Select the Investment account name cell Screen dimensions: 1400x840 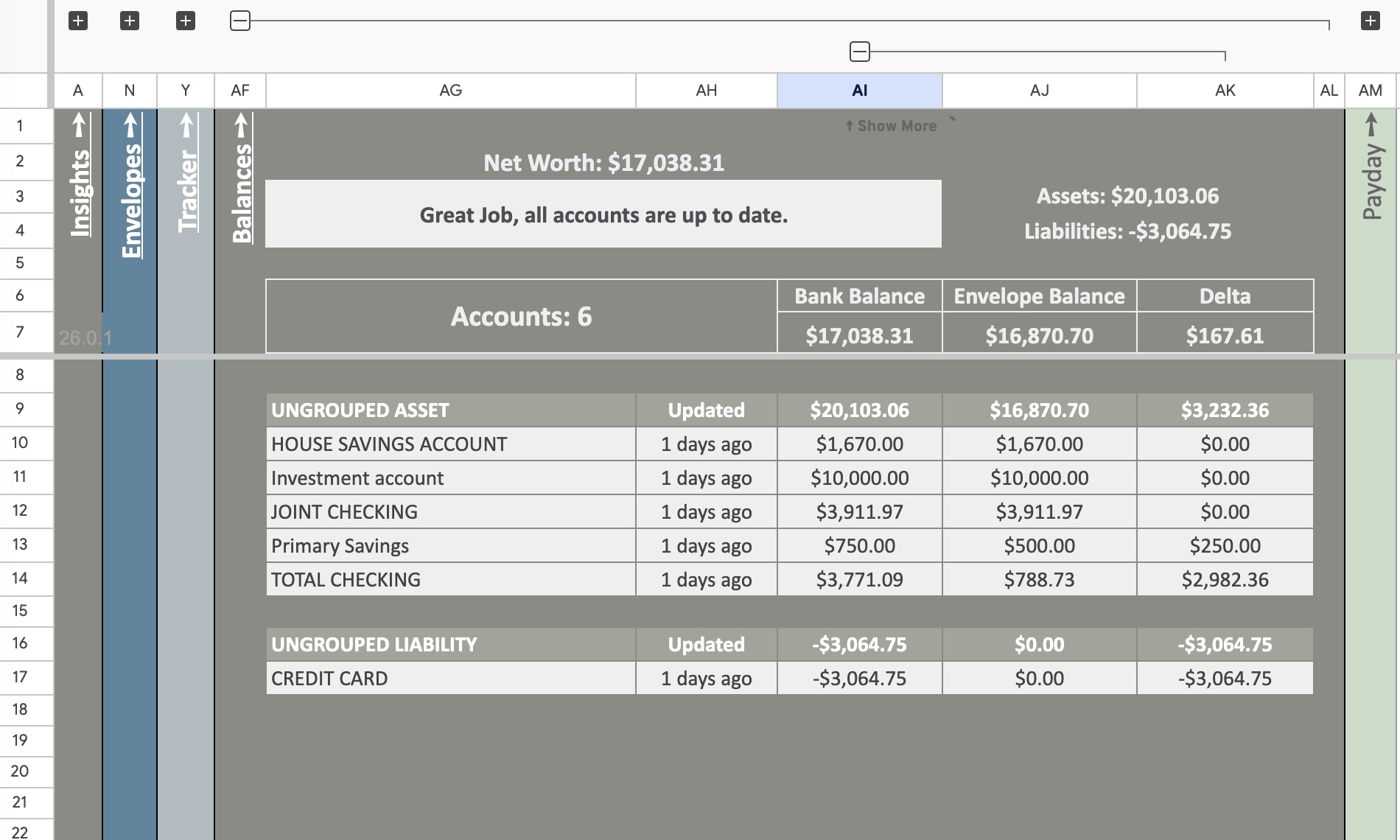click(451, 477)
